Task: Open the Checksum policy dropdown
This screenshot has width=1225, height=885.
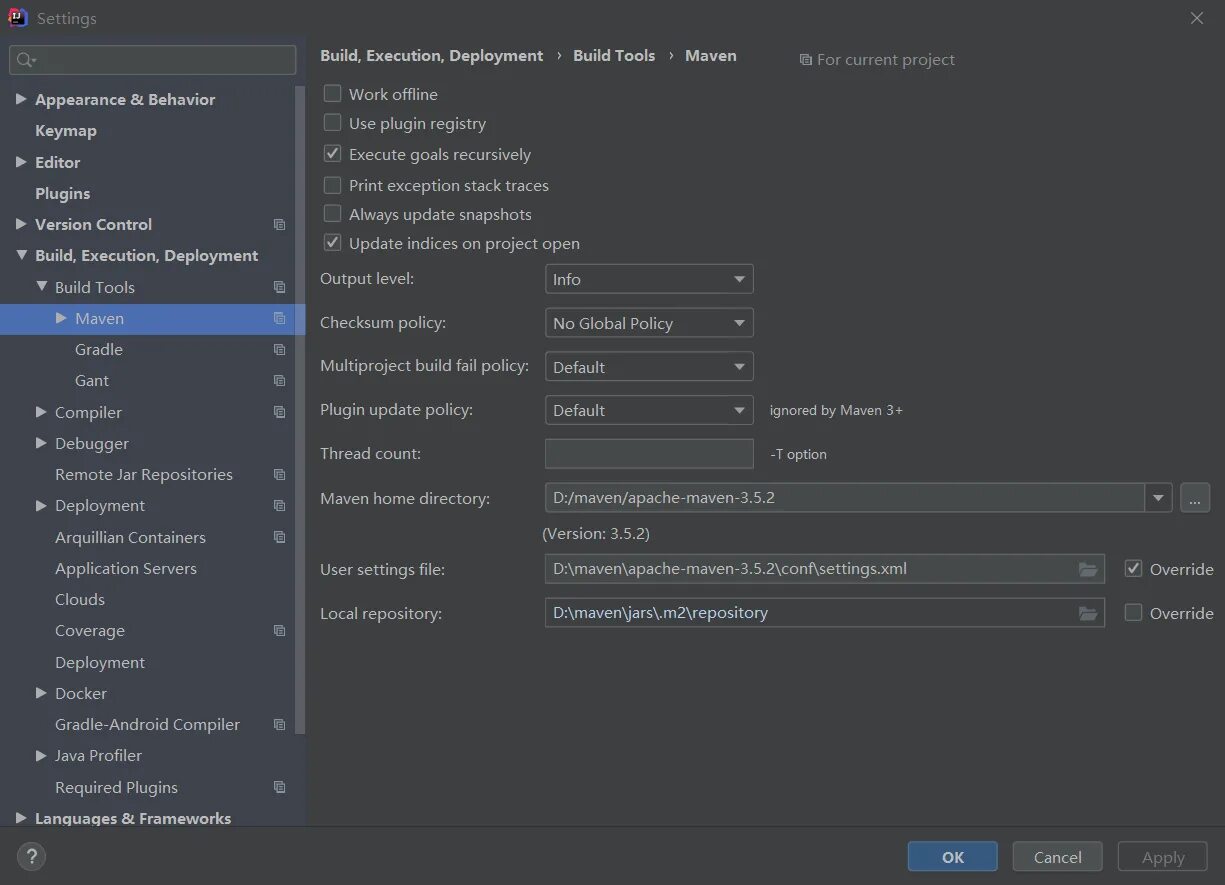Action: pyautogui.click(x=649, y=323)
